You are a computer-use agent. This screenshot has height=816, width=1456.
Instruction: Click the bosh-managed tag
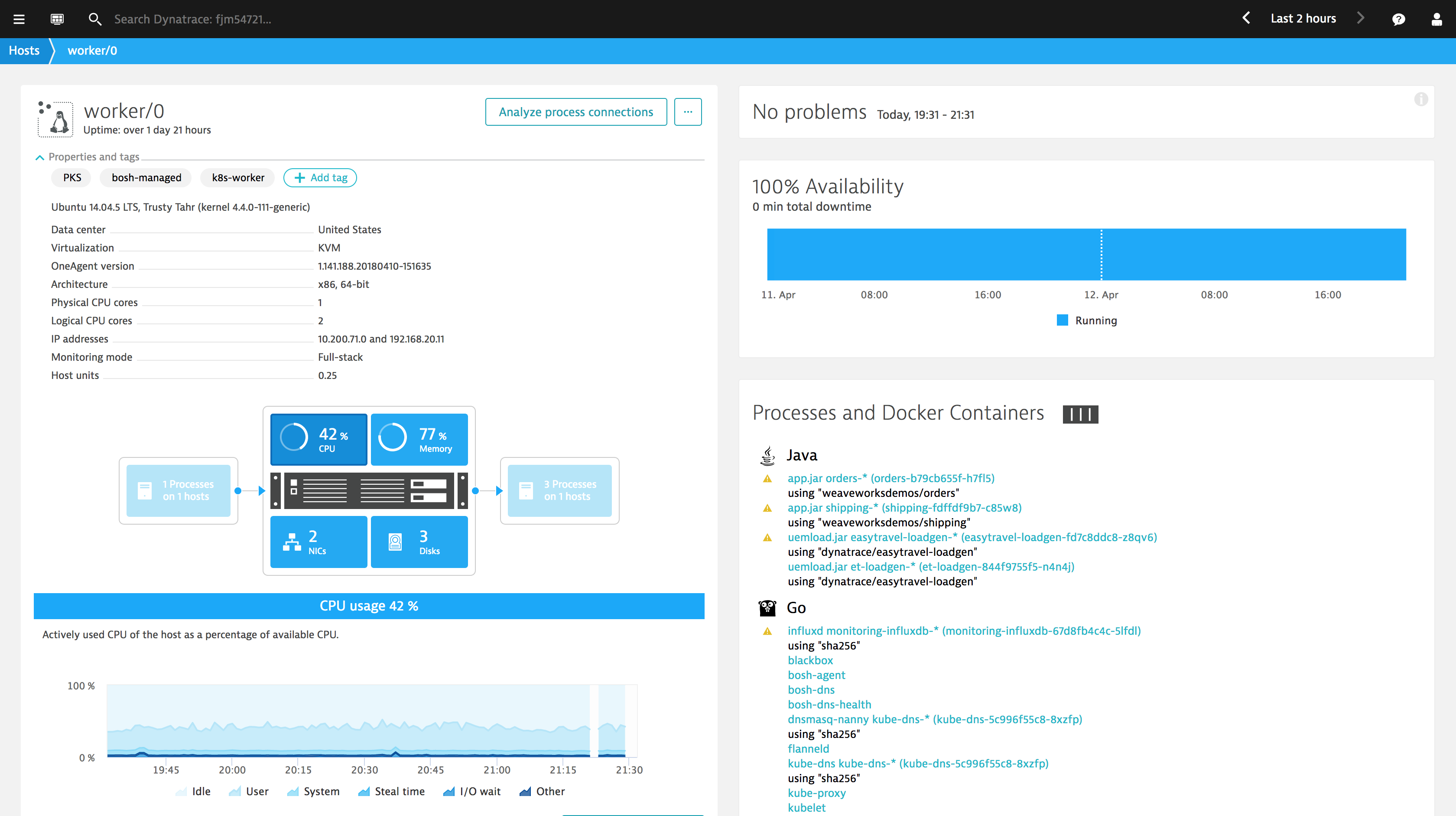[146, 178]
